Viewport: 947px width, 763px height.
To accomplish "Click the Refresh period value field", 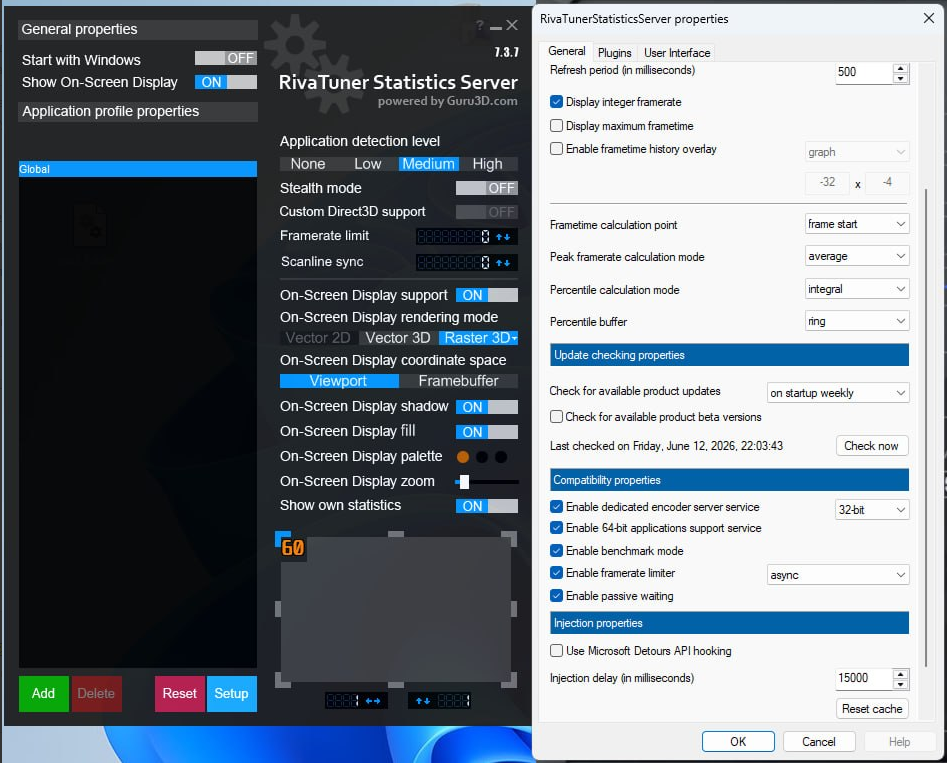I will 864,72.
